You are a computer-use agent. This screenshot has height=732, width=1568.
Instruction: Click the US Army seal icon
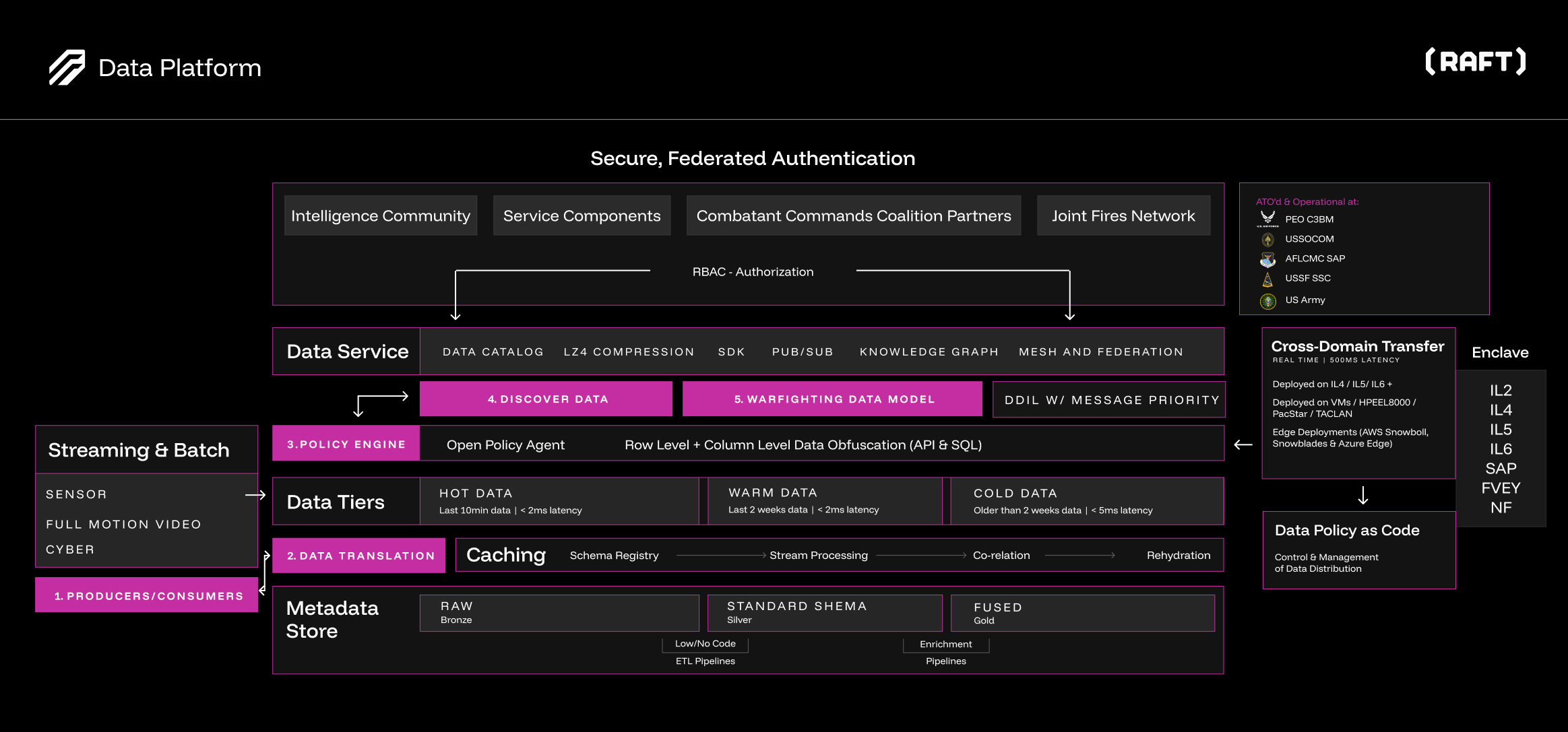[1267, 301]
